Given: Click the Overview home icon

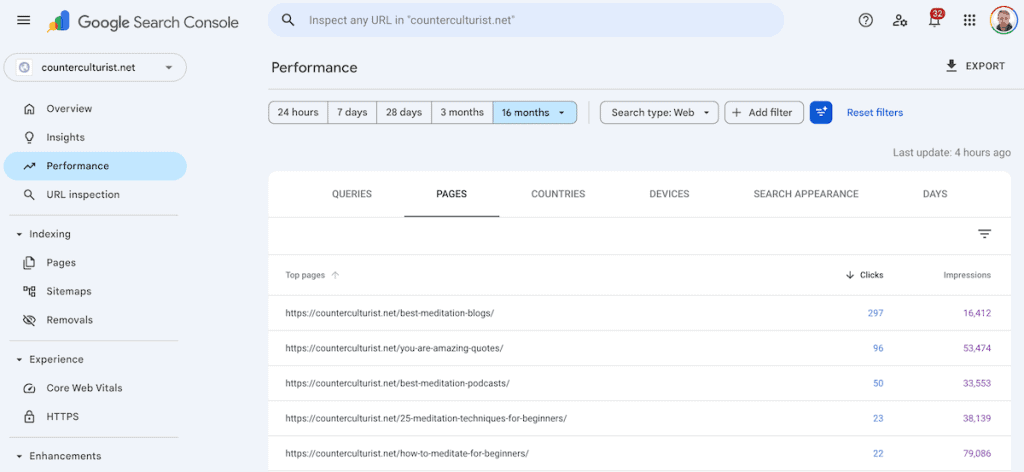Looking at the screenshot, I should click(29, 108).
